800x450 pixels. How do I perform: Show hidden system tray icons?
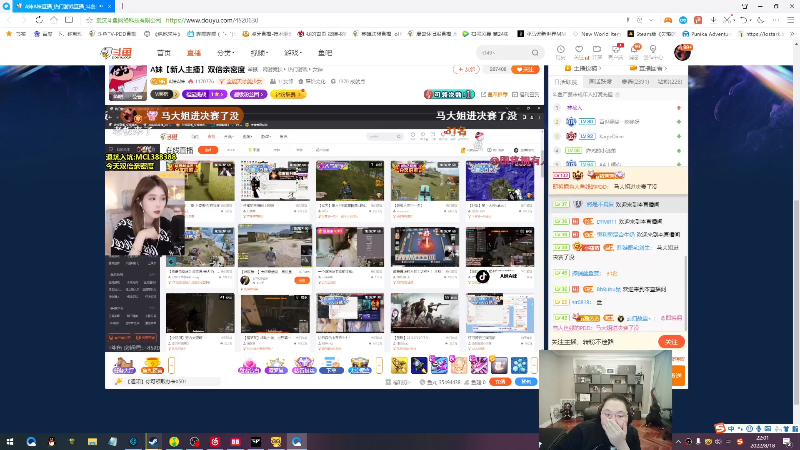(678, 441)
